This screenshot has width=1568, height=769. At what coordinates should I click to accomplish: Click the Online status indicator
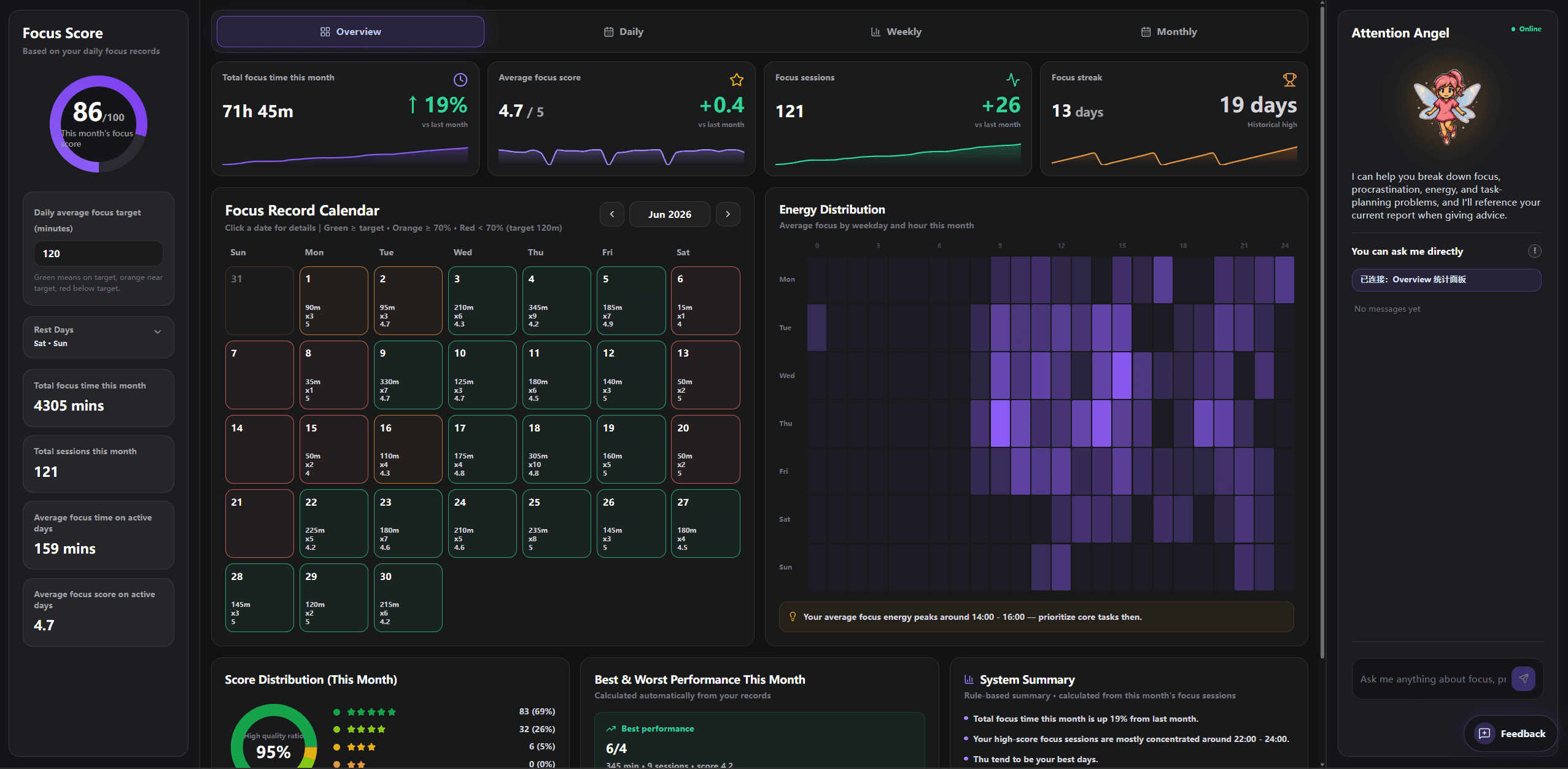1526,29
